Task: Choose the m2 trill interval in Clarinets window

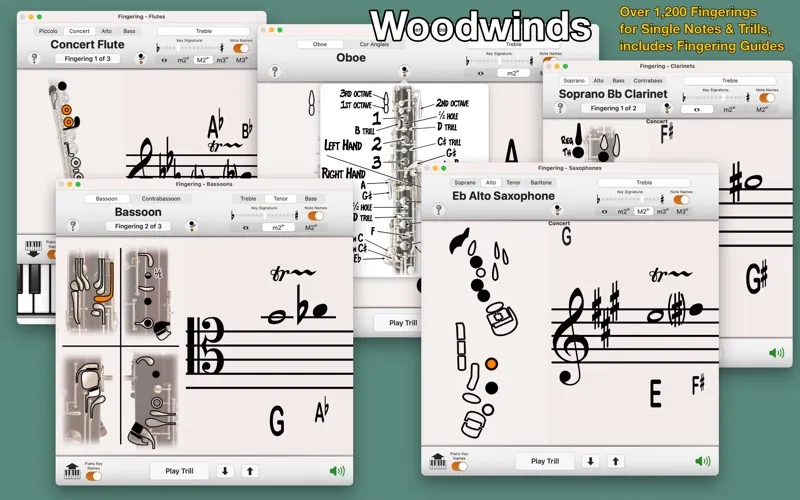Action: 728,110
